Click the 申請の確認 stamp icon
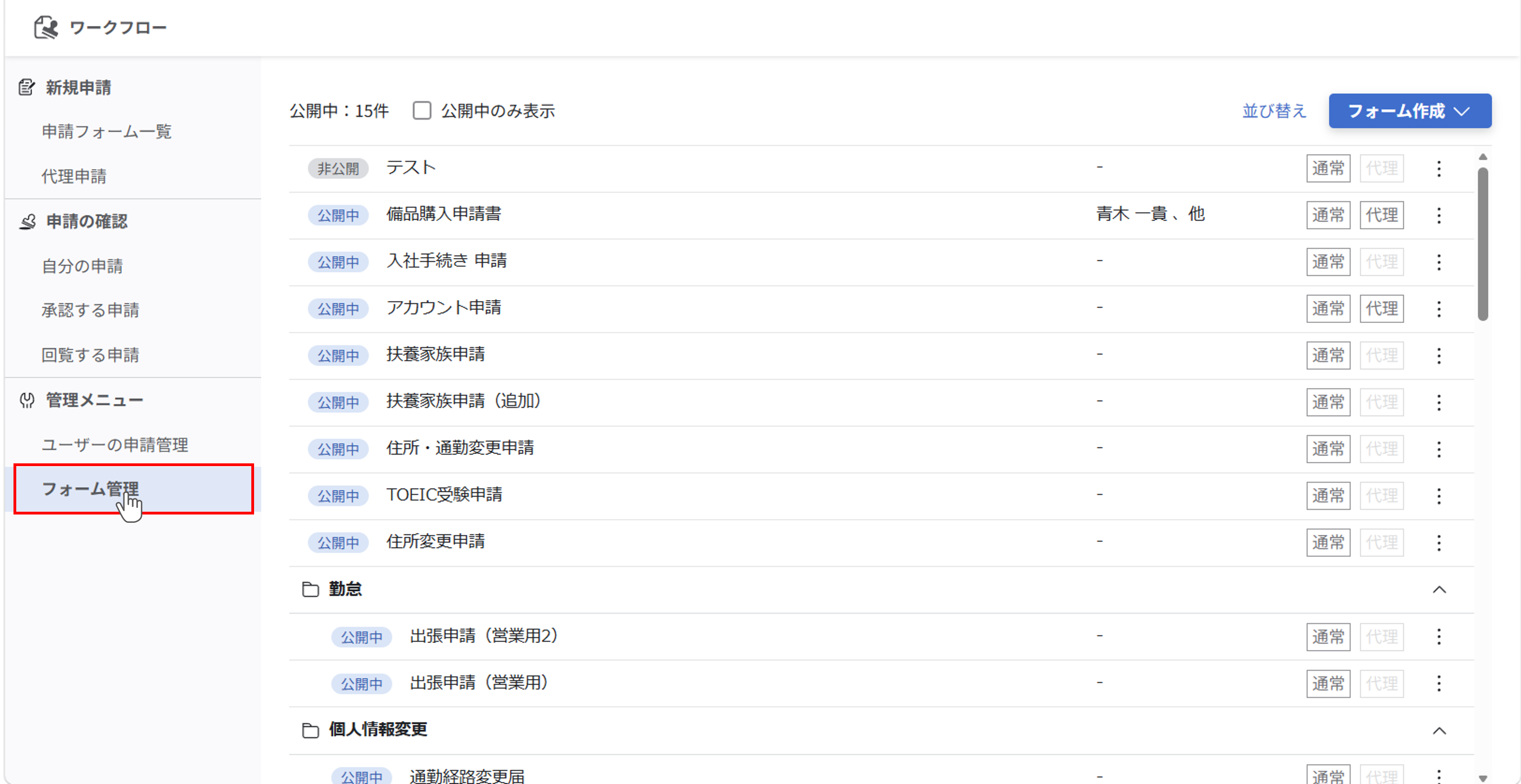This screenshot has height=784, width=1521. [x=27, y=221]
